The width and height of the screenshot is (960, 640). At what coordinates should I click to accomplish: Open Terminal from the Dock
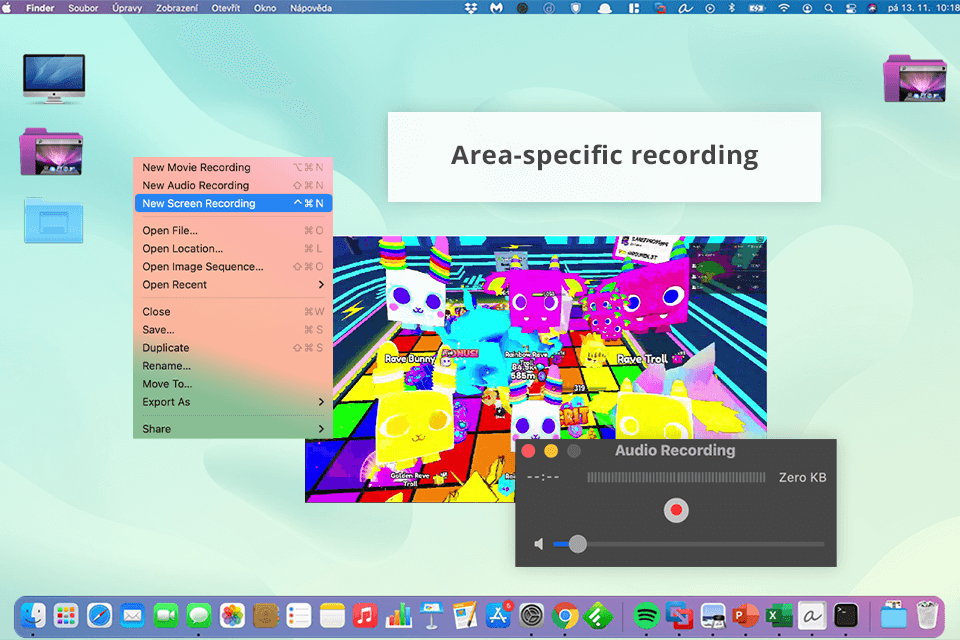pyautogui.click(x=846, y=616)
